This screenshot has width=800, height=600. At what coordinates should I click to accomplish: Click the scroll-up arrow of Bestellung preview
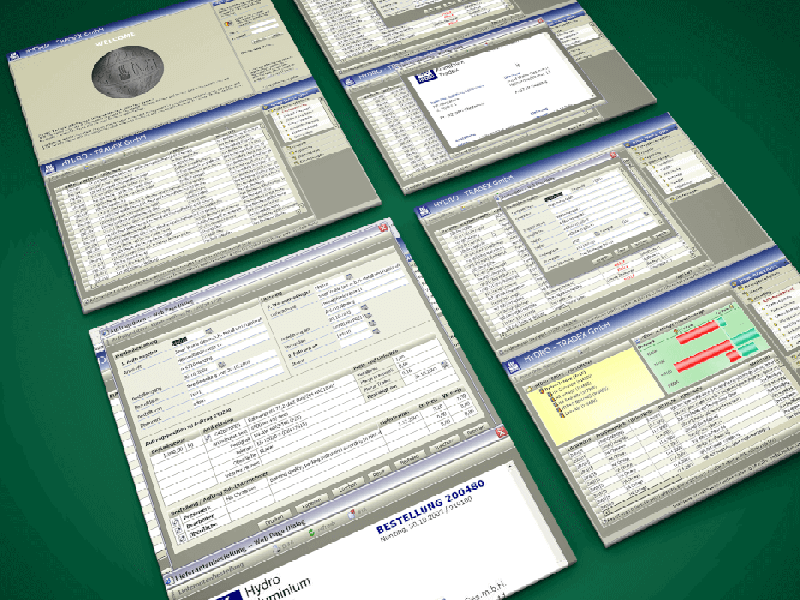pyautogui.click(x=509, y=466)
